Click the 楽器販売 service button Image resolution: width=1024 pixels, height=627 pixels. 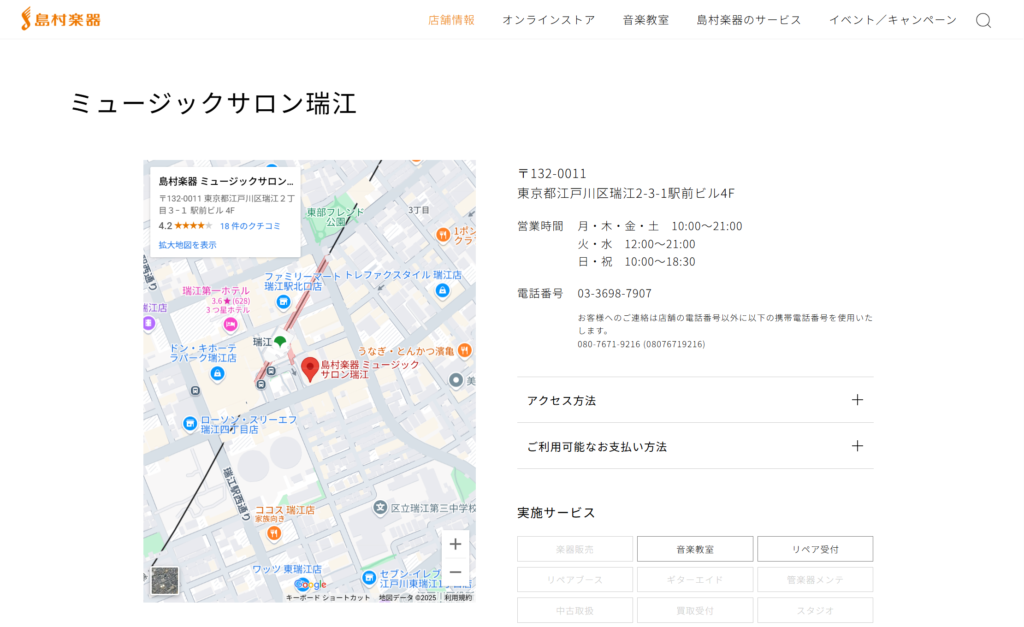click(x=575, y=549)
